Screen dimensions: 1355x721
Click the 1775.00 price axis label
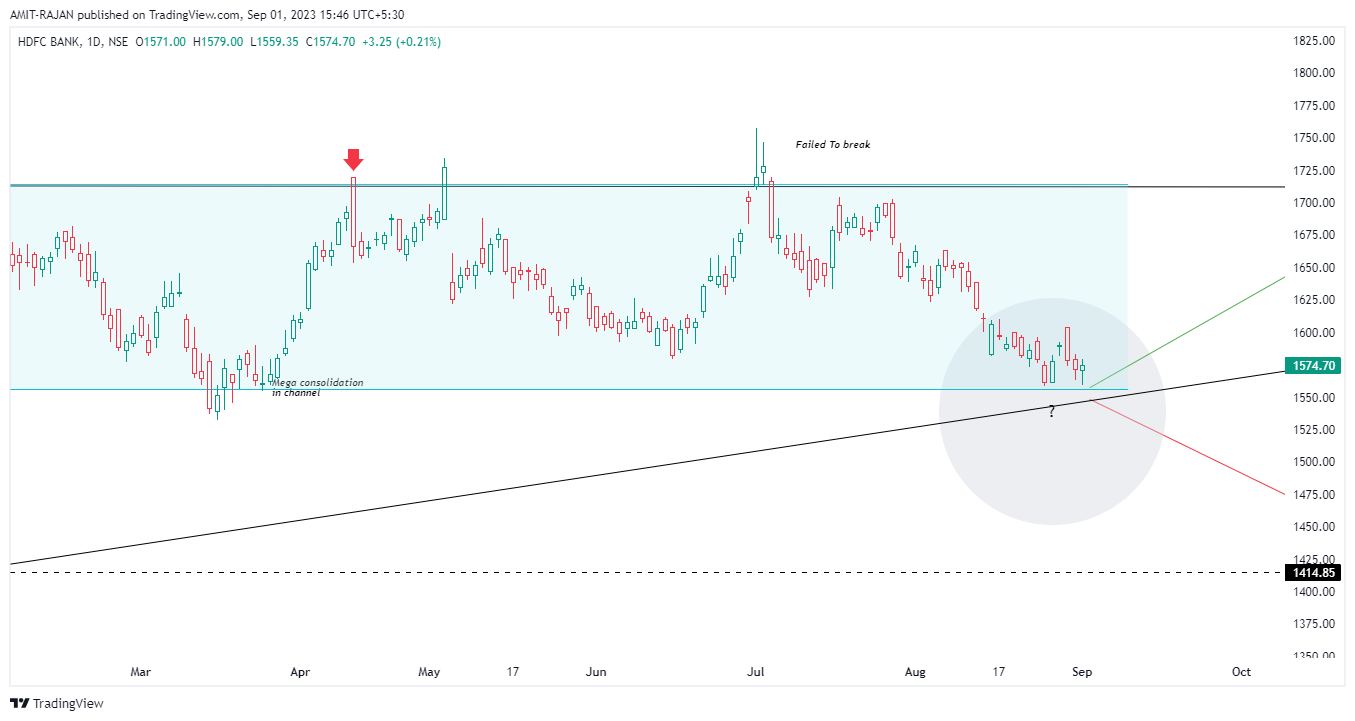click(1313, 106)
